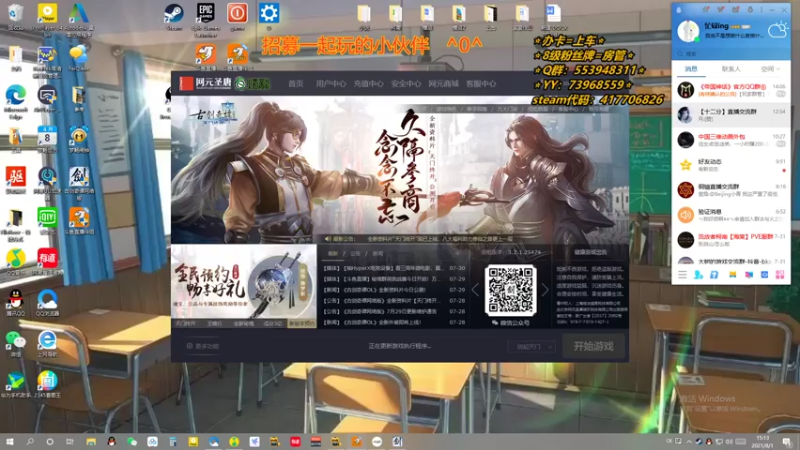
Task: Expand the 空间 dropdown tab in QQ
Action: pos(770,69)
